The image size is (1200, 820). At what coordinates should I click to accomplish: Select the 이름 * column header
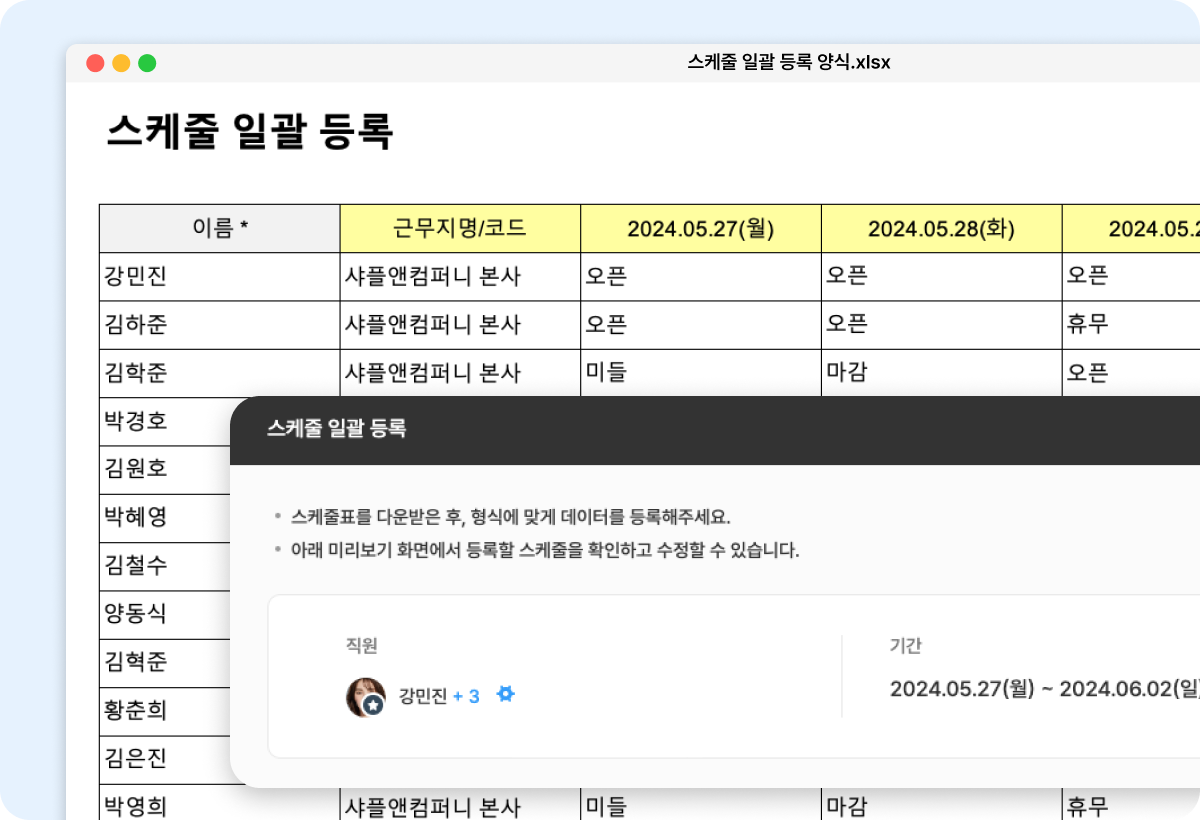219,228
